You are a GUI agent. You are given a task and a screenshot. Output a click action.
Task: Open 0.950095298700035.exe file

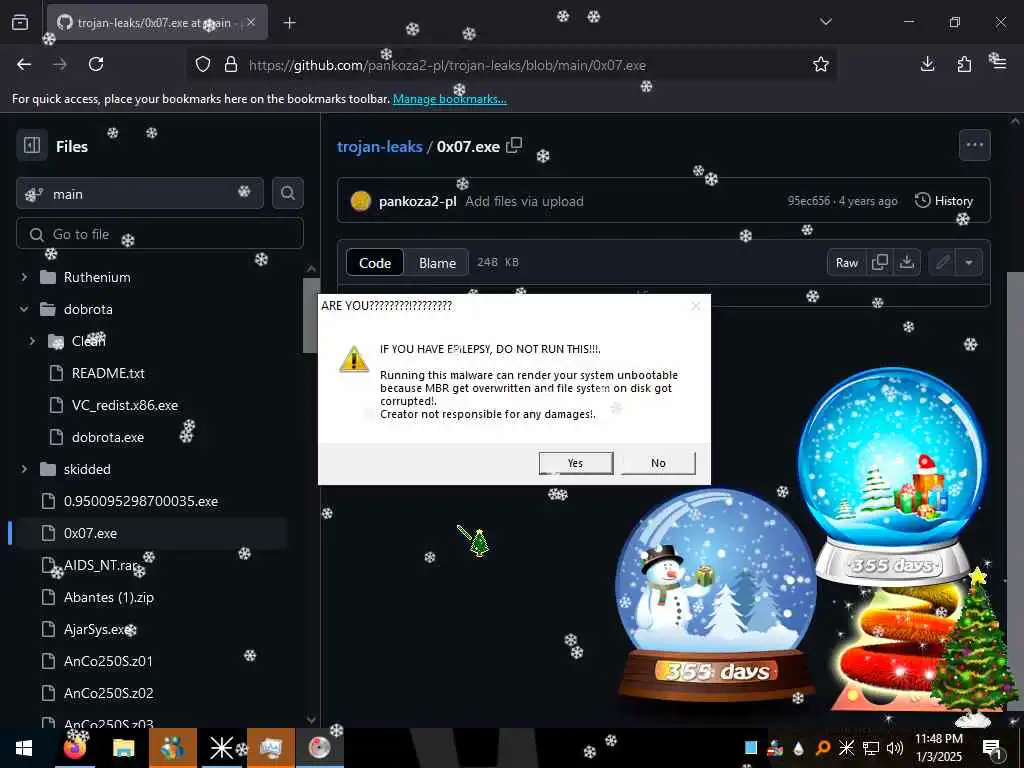141,501
